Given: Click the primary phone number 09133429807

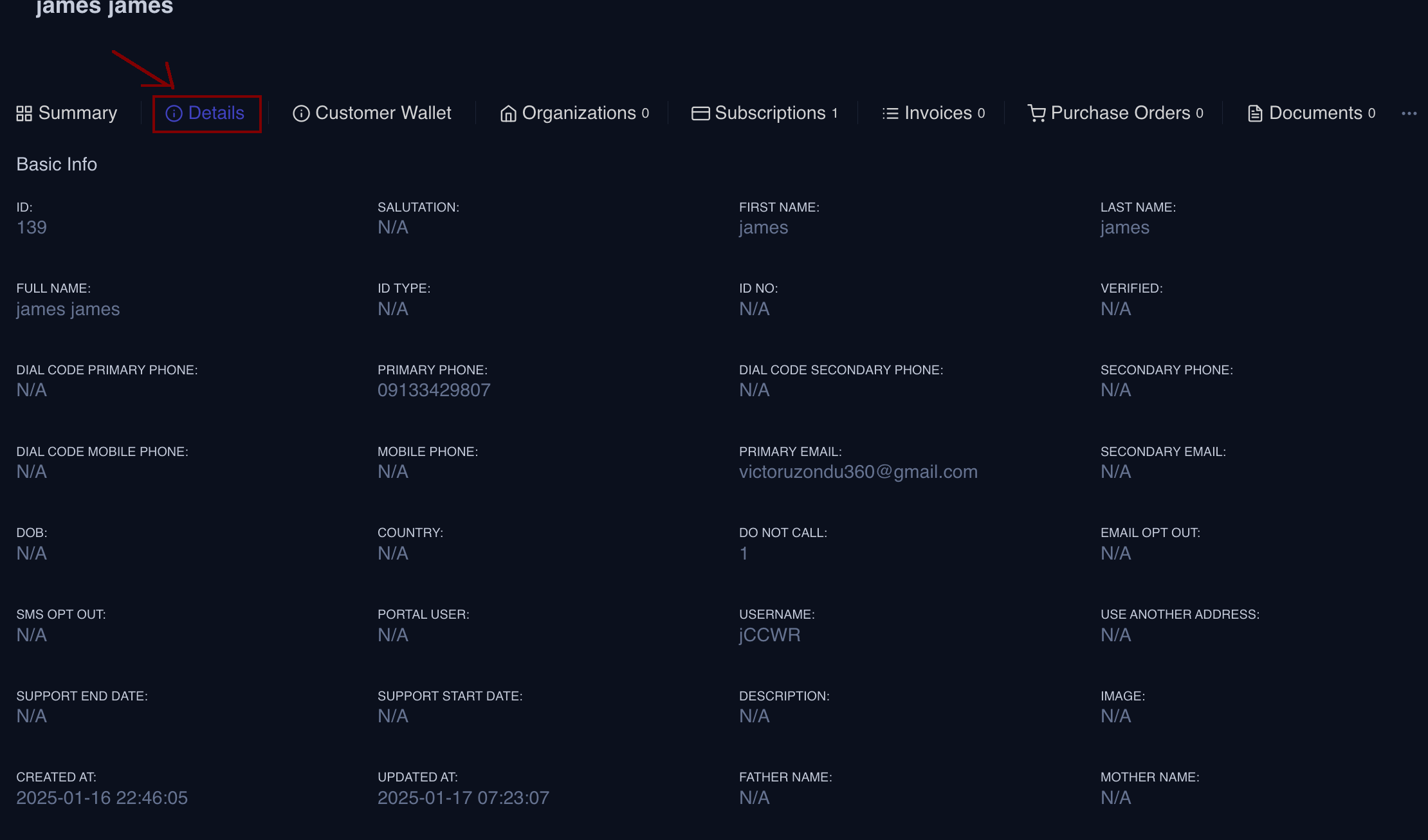Looking at the screenshot, I should point(434,390).
